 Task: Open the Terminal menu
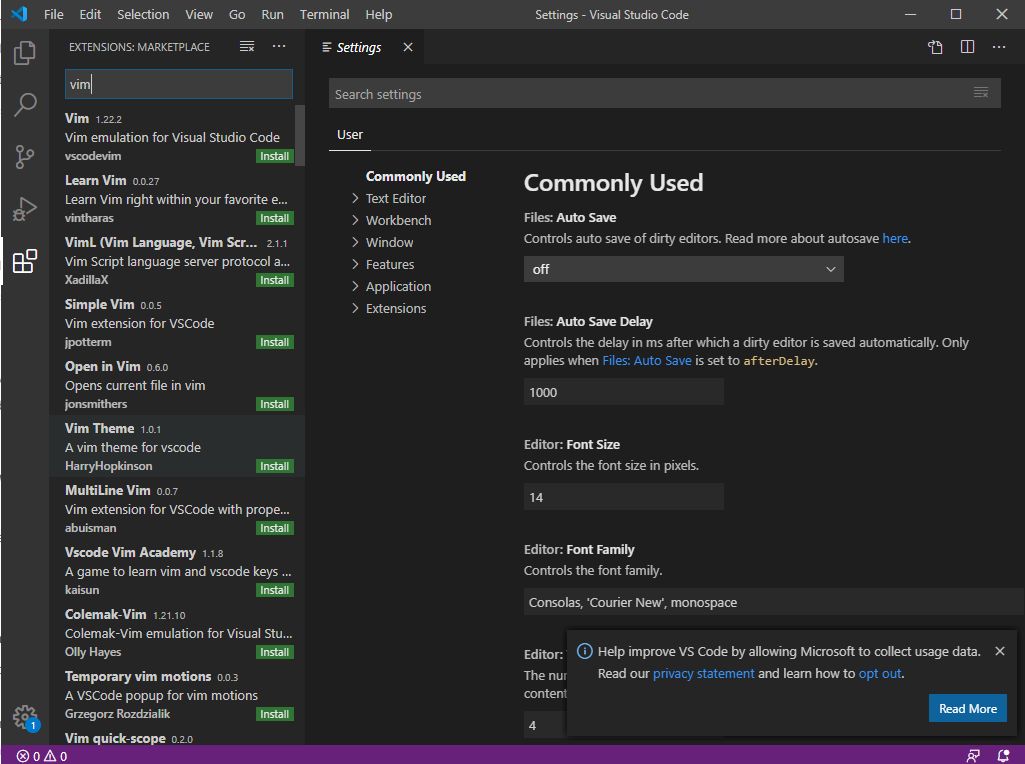pyautogui.click(x=324, y=14)
